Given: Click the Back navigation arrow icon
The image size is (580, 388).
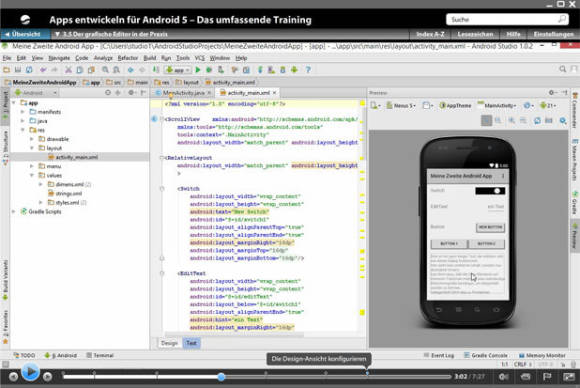Looking at the screenshot, I should [x=131, y=70].
